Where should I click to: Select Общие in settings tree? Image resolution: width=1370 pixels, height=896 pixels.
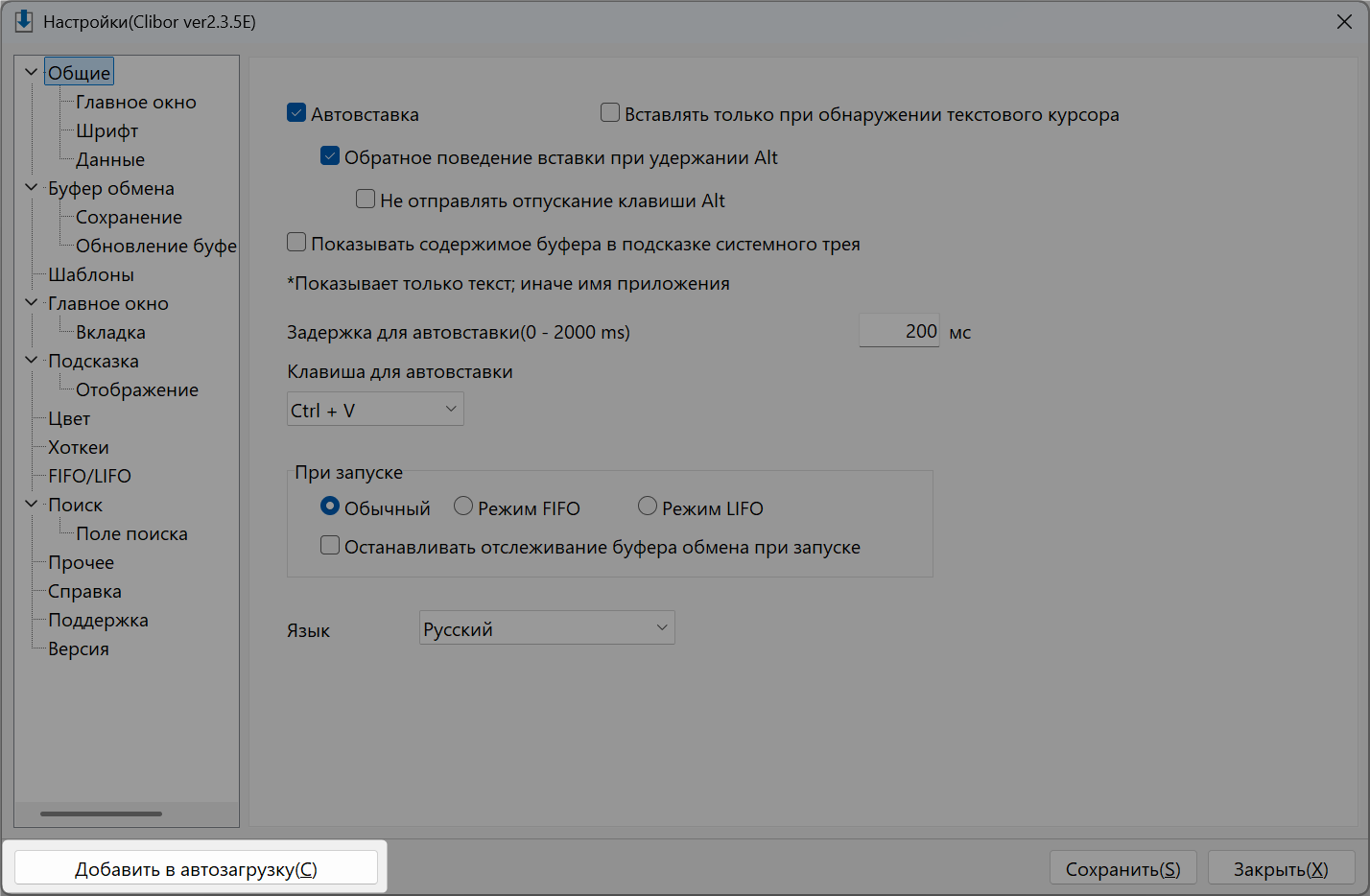click(x=80, y=73)
